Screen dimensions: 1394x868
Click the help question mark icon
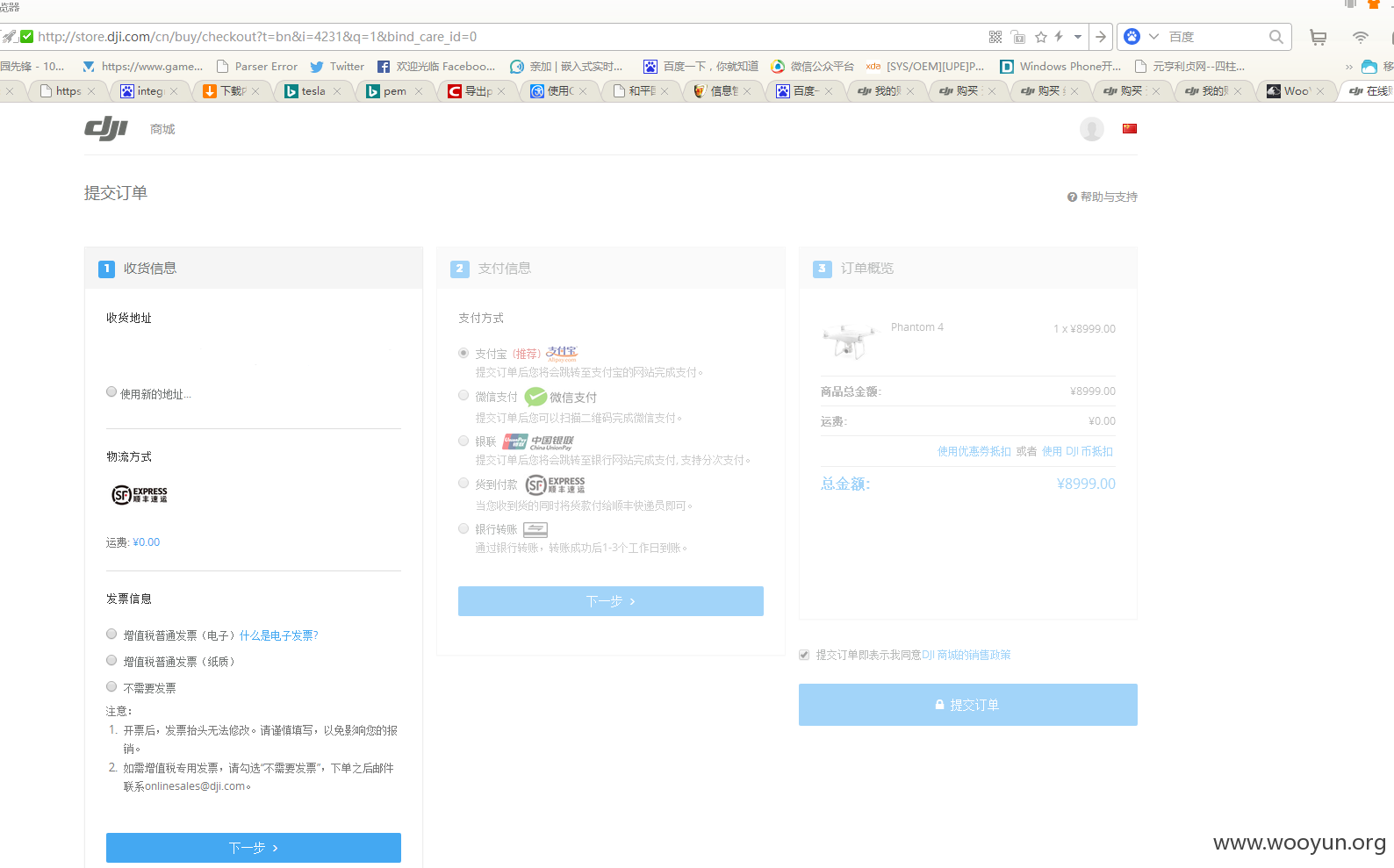click(1072, 197)
